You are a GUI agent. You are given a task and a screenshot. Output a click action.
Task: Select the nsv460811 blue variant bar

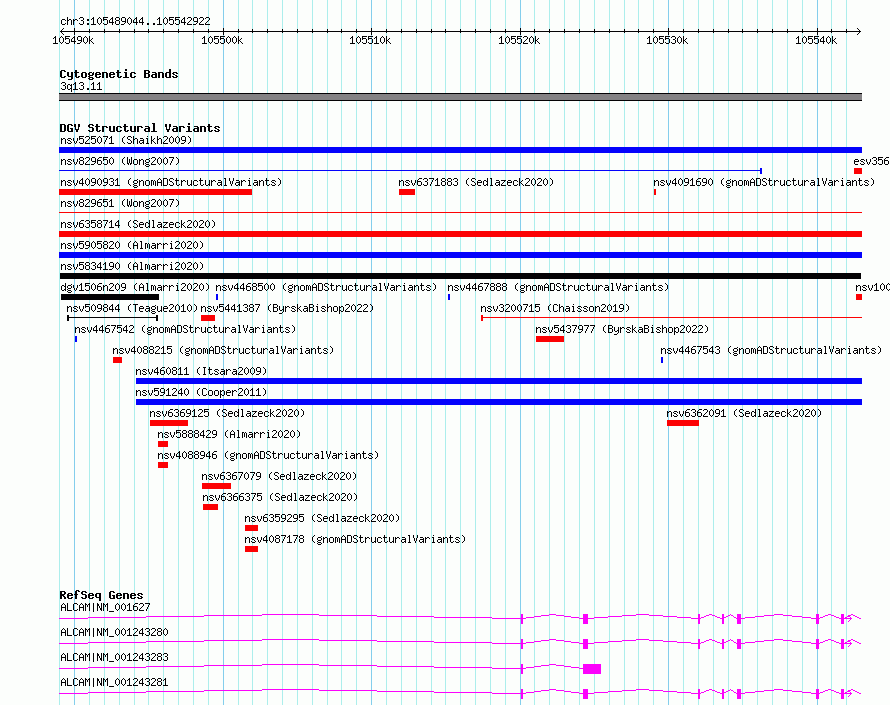[x=499, y=381]
